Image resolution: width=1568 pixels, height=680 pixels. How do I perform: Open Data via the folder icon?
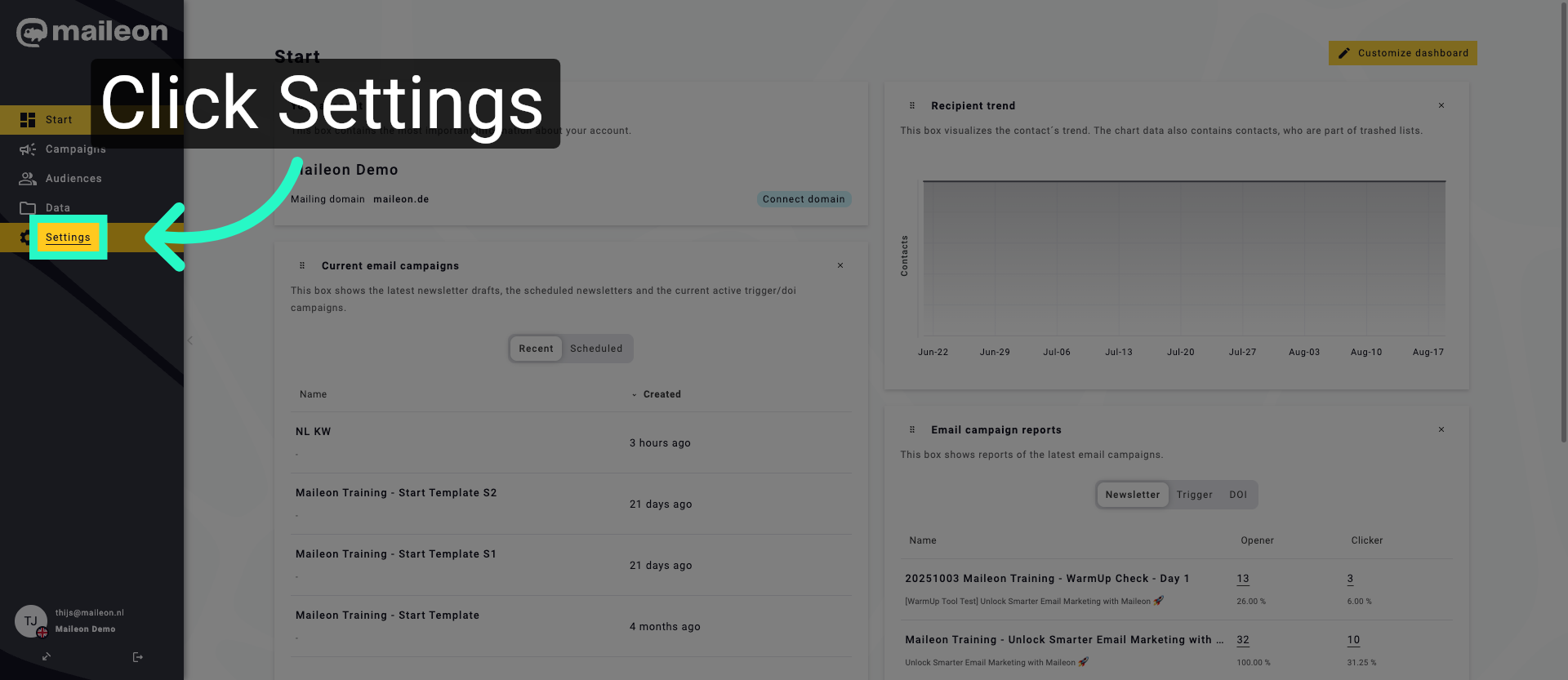coord(28,208)
